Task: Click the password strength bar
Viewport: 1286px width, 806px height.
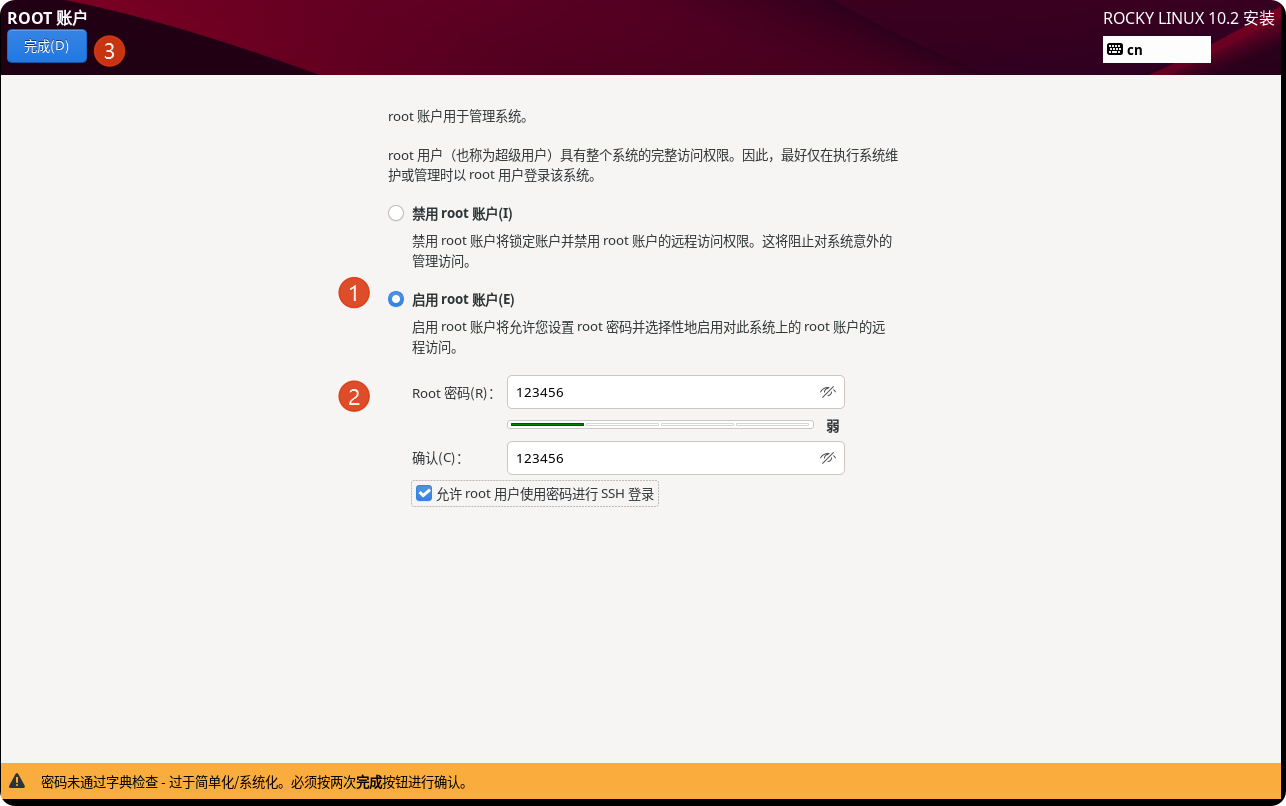Action: 660,425
